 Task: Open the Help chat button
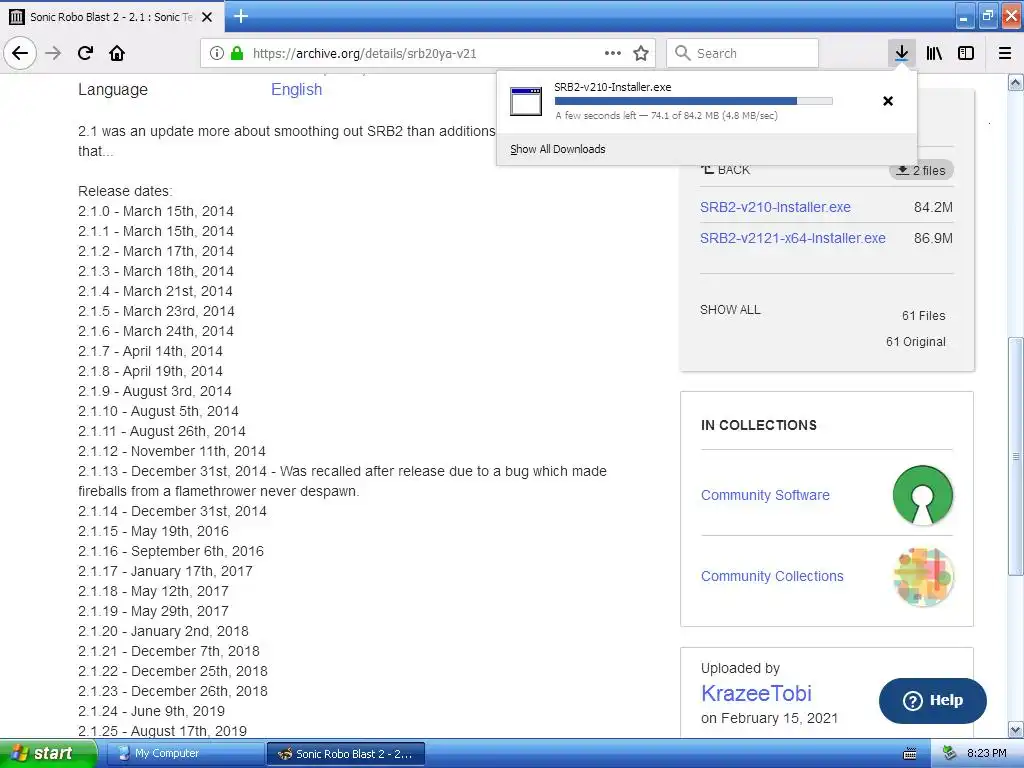pos(933,700)
